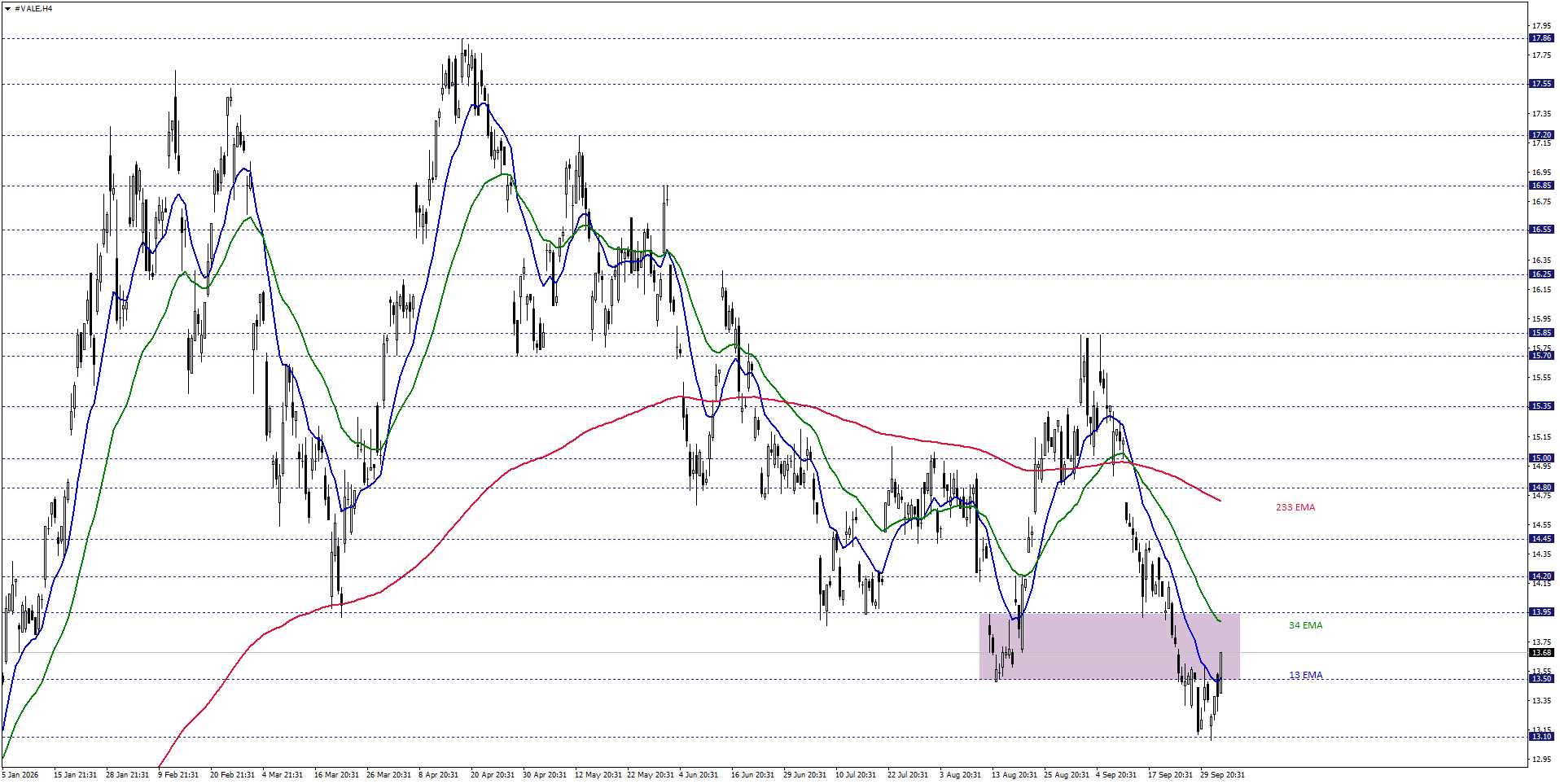Click the 17.20 price level tag
Viewport: 1560px width, 784px height.
pyautogui.click(x=1541, y=135)
